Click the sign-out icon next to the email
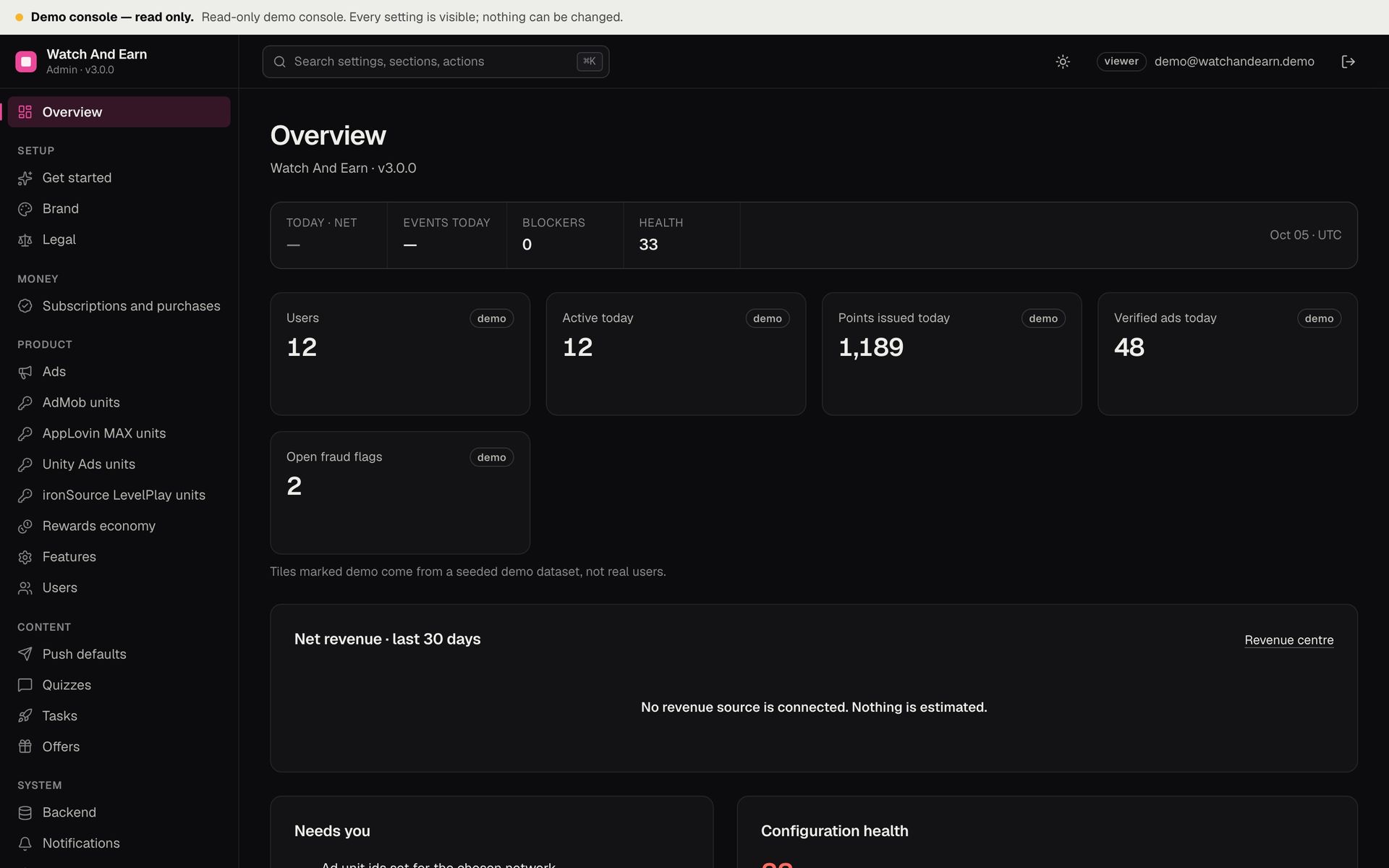Viewport: 1389px width, 868px height. (x=1348, y=61)
